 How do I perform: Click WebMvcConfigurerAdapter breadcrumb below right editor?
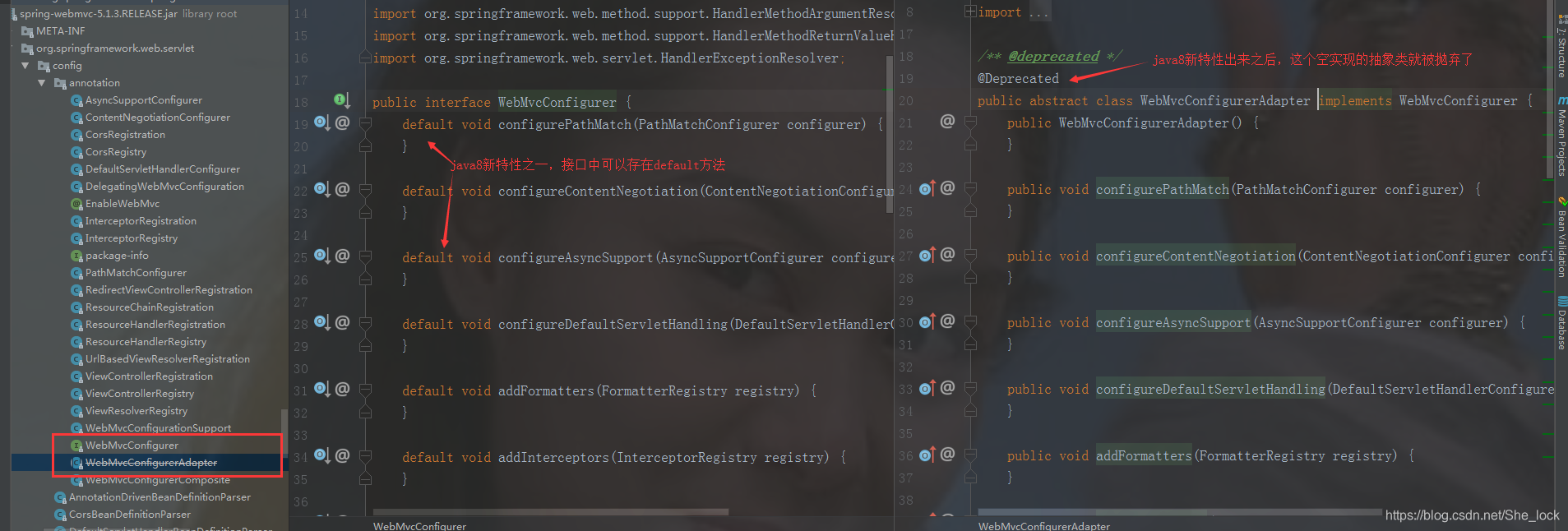tap(1043, 525)
